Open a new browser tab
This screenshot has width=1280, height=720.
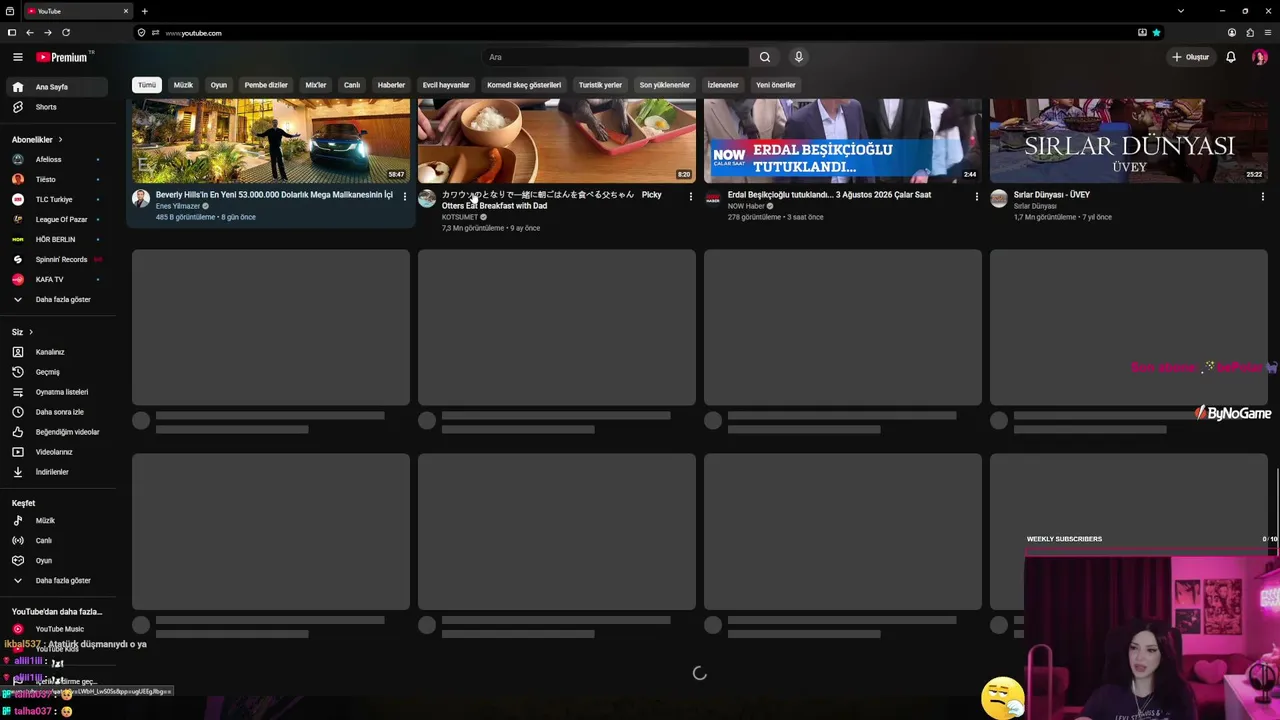coord(144,11)
